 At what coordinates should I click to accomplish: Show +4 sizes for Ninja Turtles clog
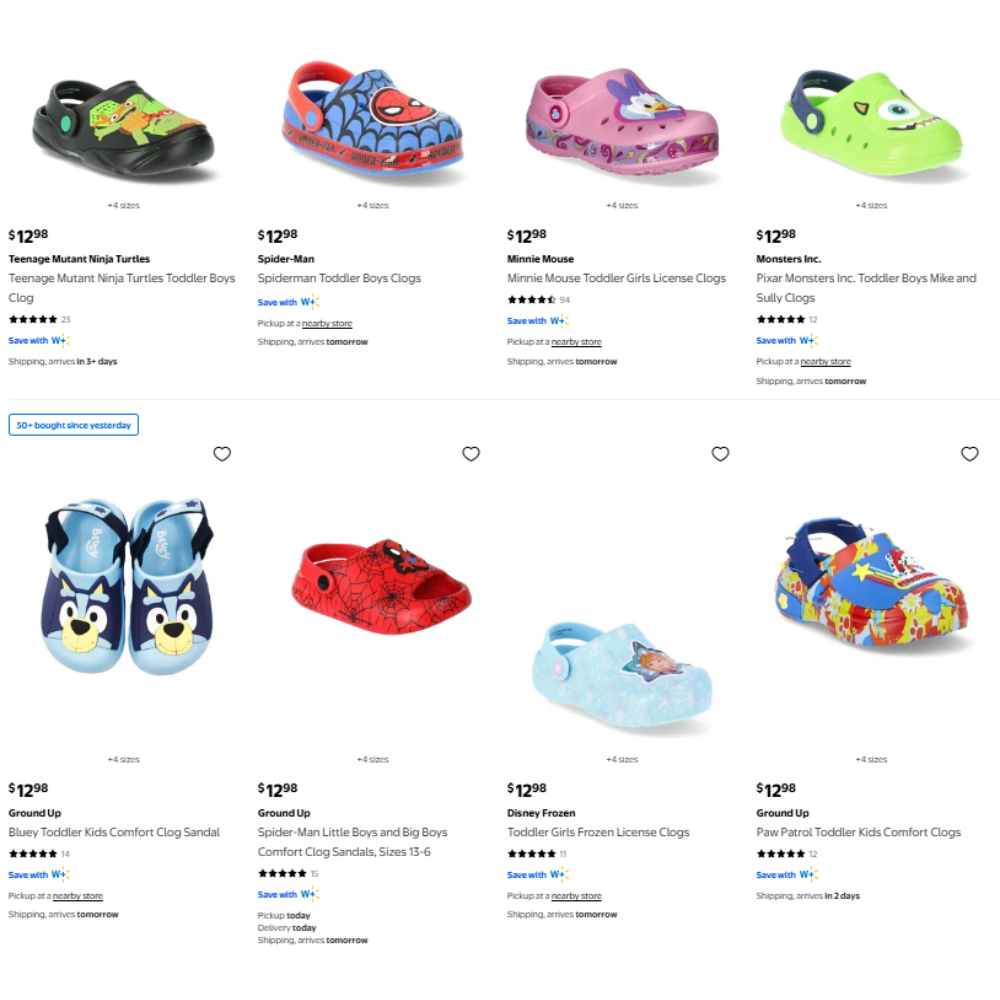124,205
